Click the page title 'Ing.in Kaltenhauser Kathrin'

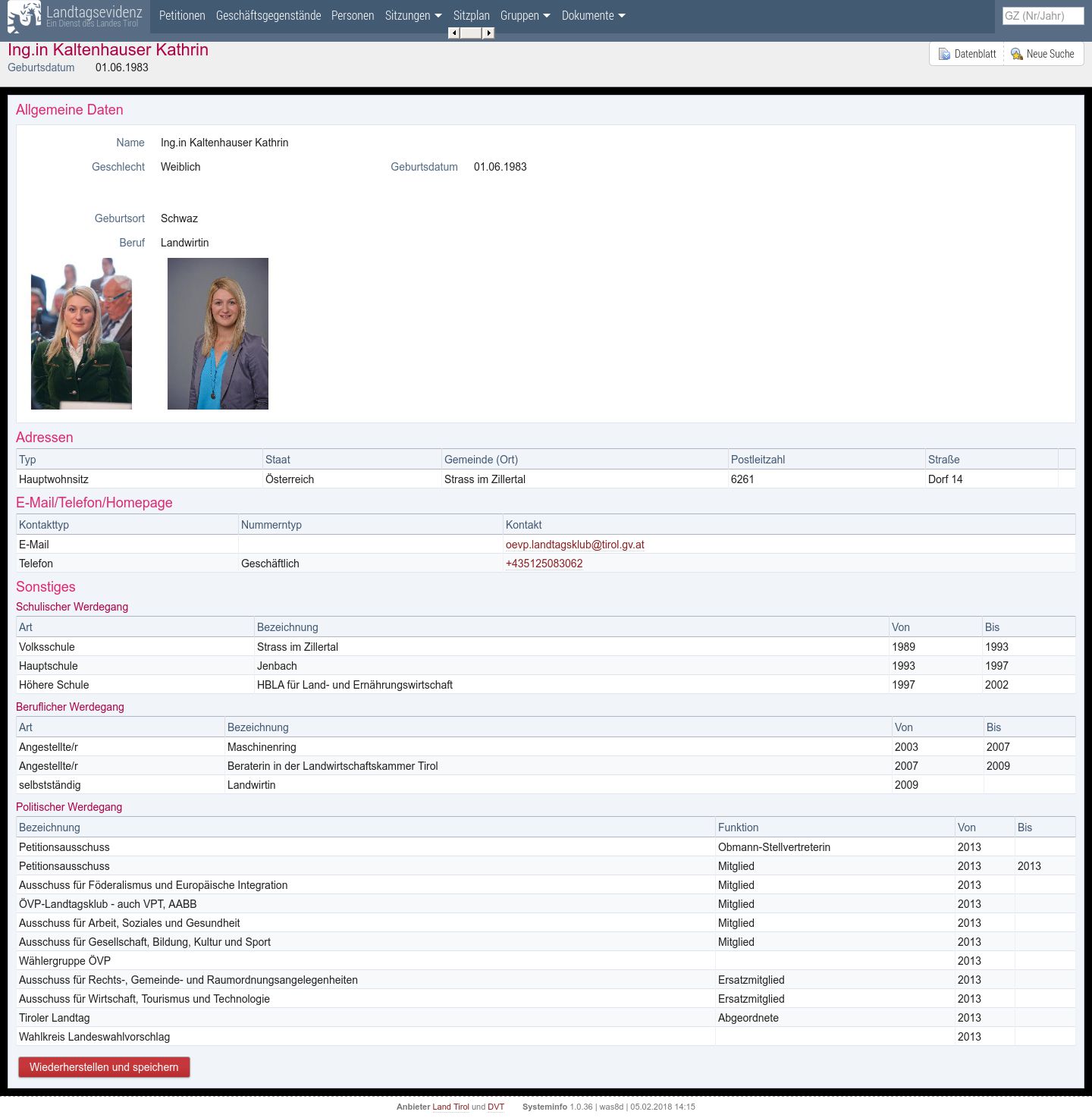[108, 50]
